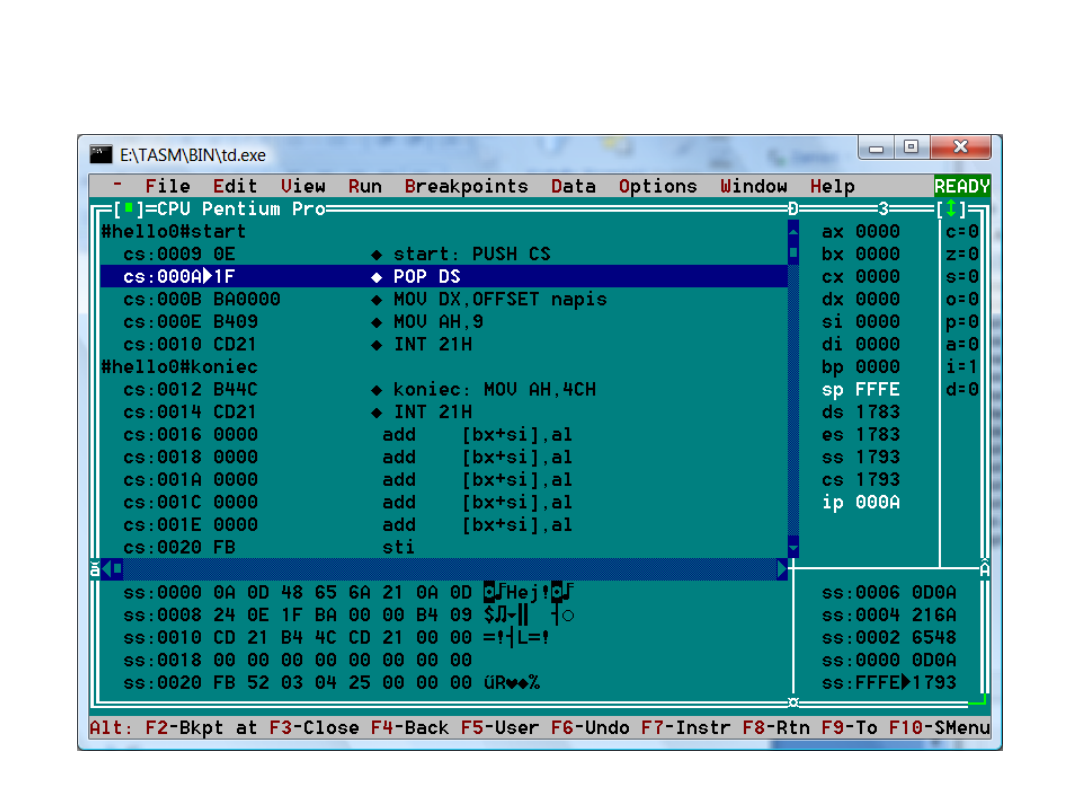Click the console icon in the td.exe title bar
The width and height of the screenshot is (1080, 810).
pos(101,154)
